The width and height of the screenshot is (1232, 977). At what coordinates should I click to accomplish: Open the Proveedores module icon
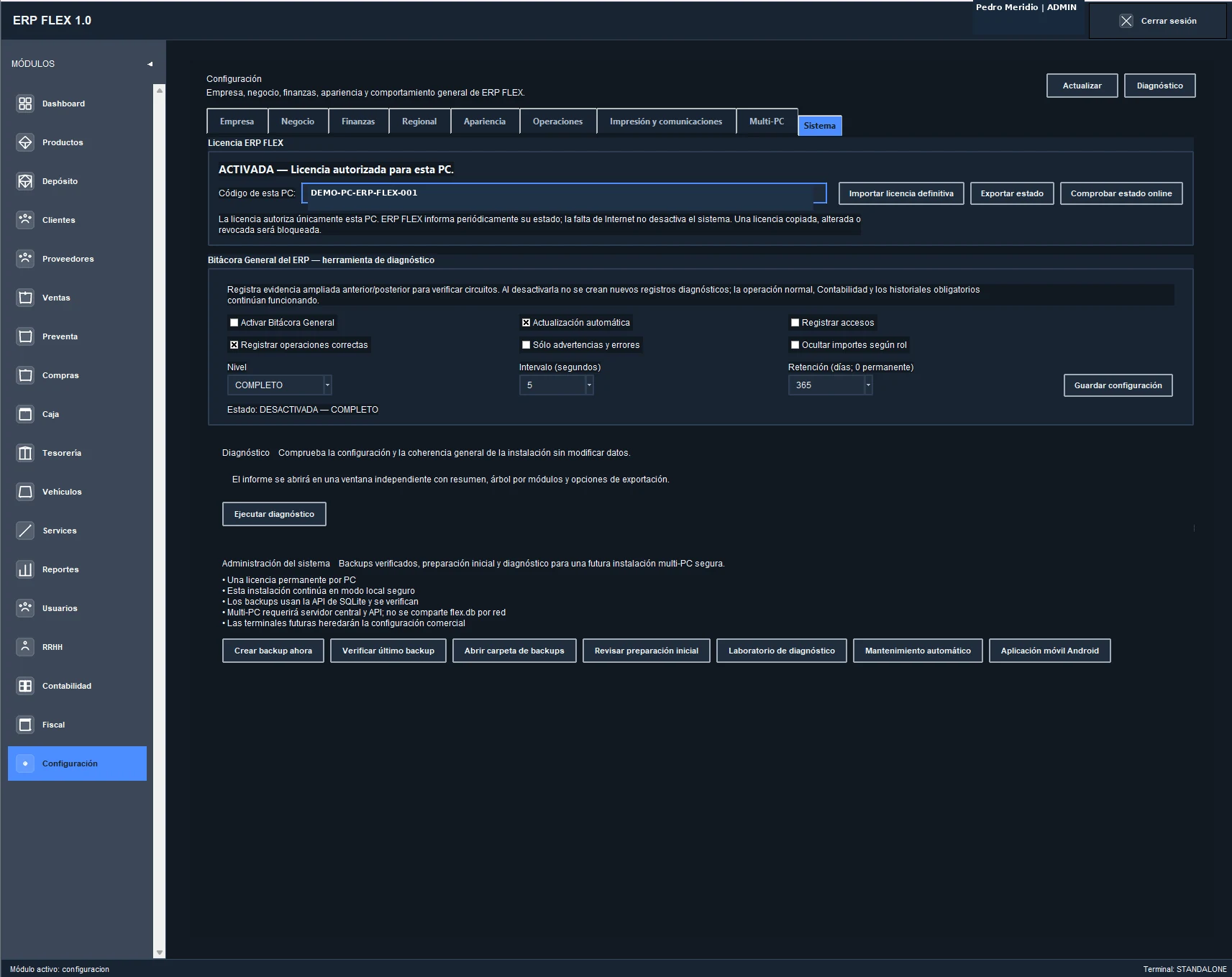pyautogui.click(x=25, y=259)
